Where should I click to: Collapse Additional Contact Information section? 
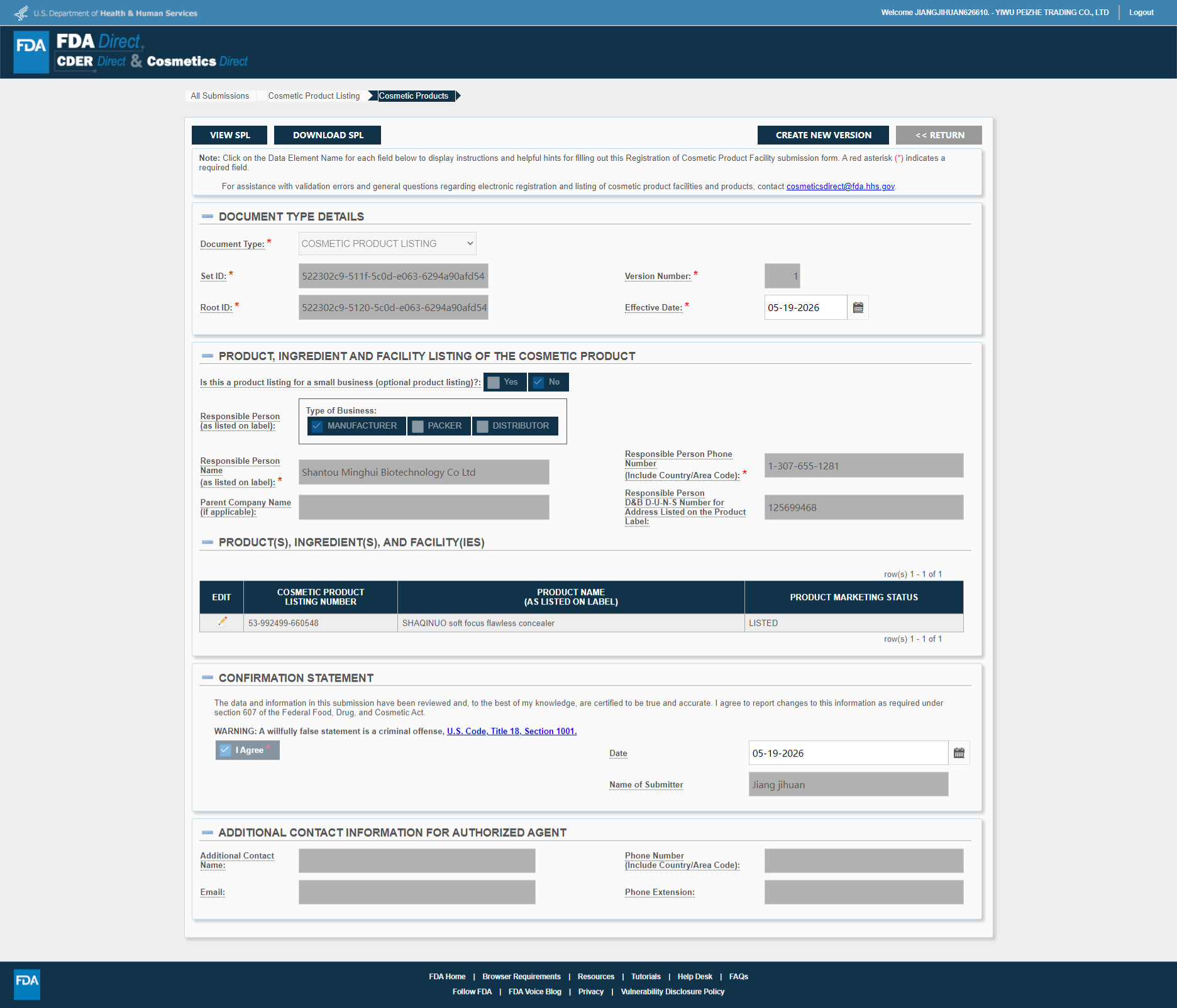pos(207,832)
